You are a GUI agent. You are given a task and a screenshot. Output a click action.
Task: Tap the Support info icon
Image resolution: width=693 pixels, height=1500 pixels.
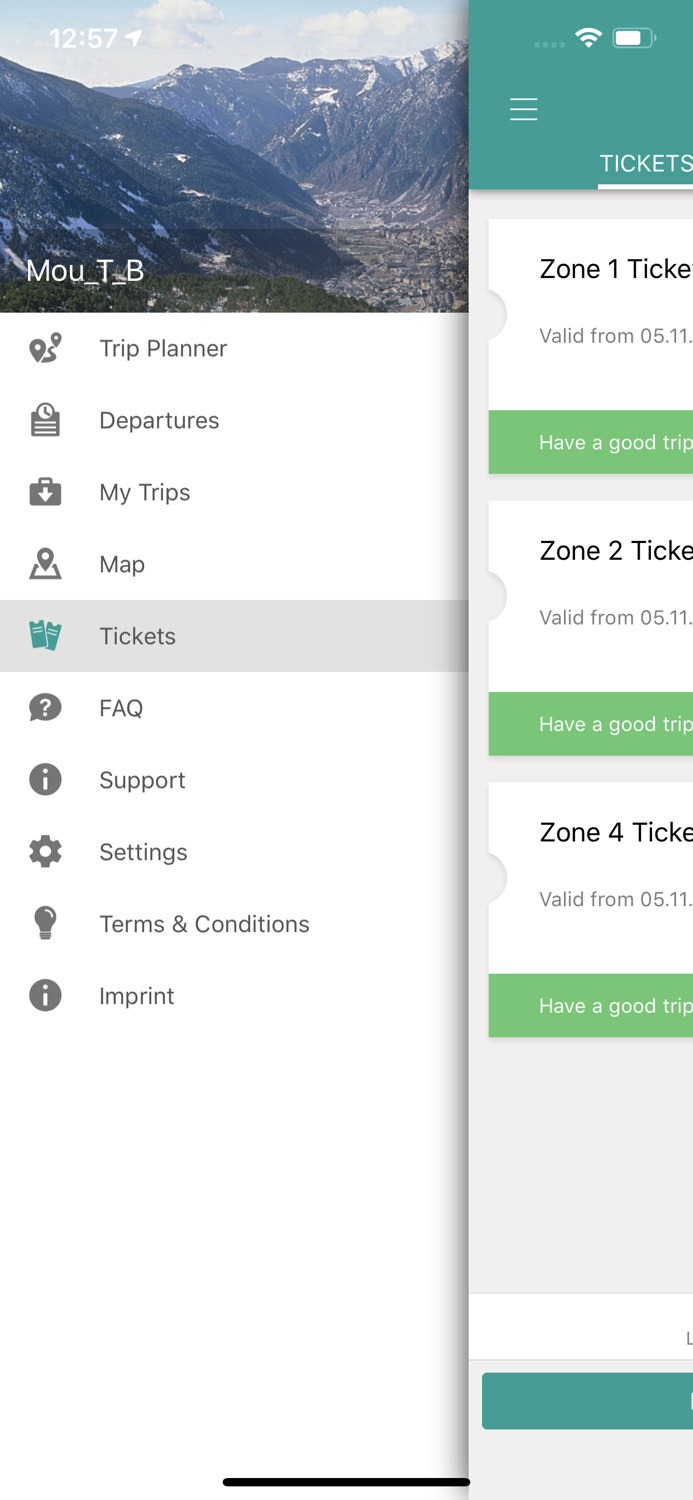tap(45, 780)
